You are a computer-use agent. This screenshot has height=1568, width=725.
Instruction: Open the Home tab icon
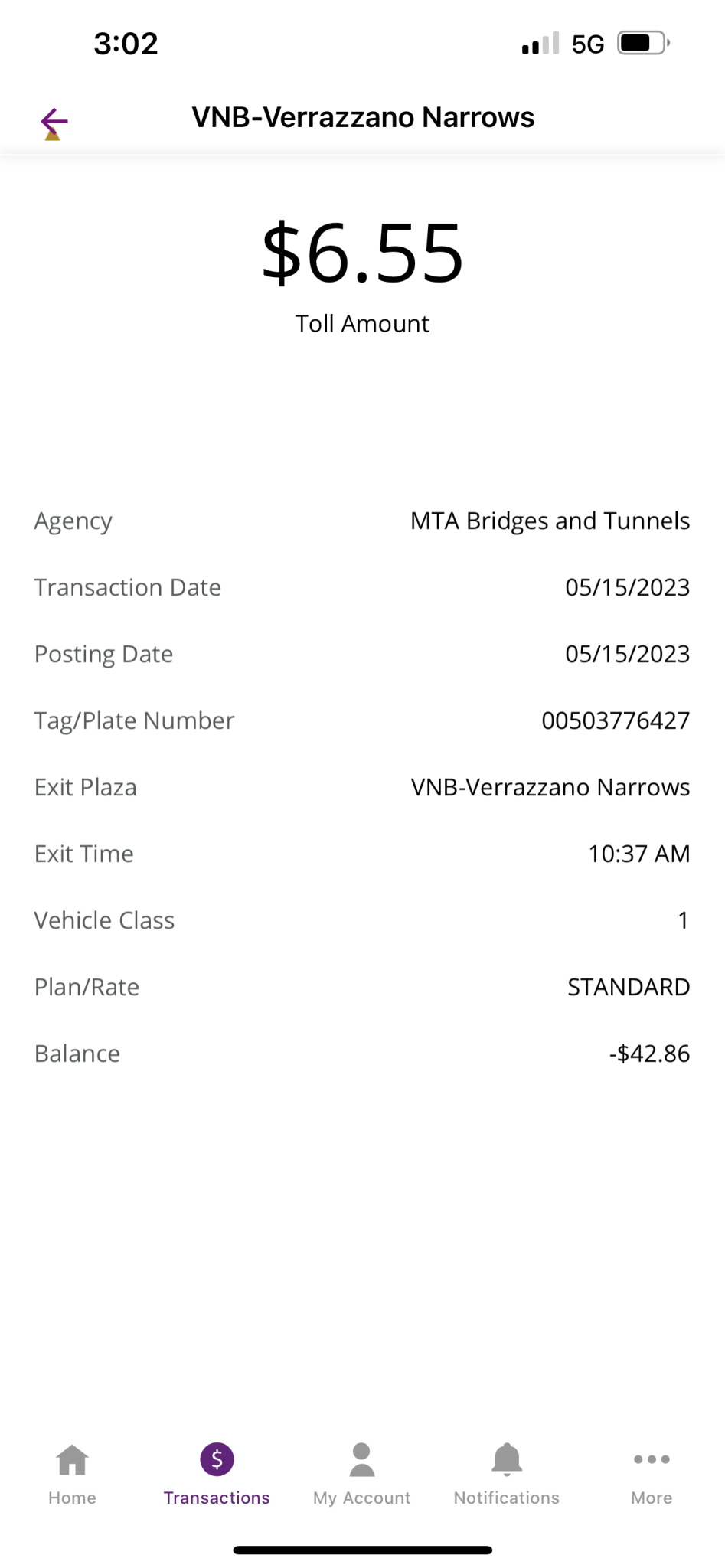[x=72, y=1459]
